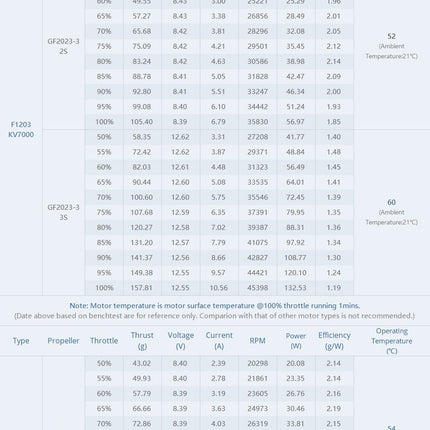430x430 pixels.
Task: Click the F1203 KV7000 motor type label
Action: click(x=21, y=129)
